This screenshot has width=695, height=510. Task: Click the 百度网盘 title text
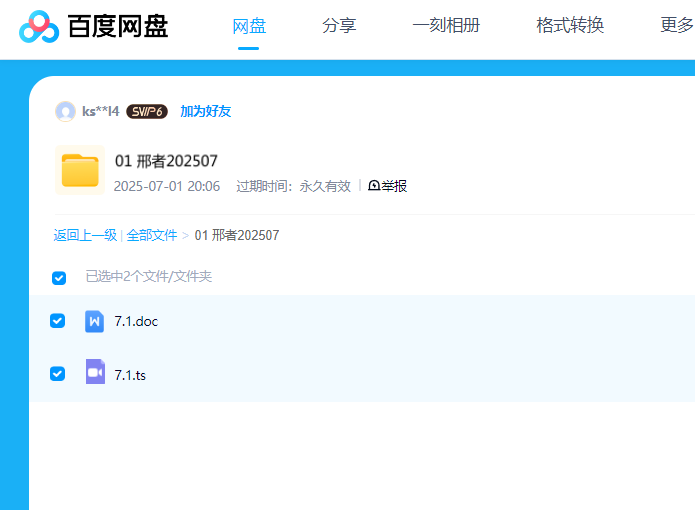[118, 27]
